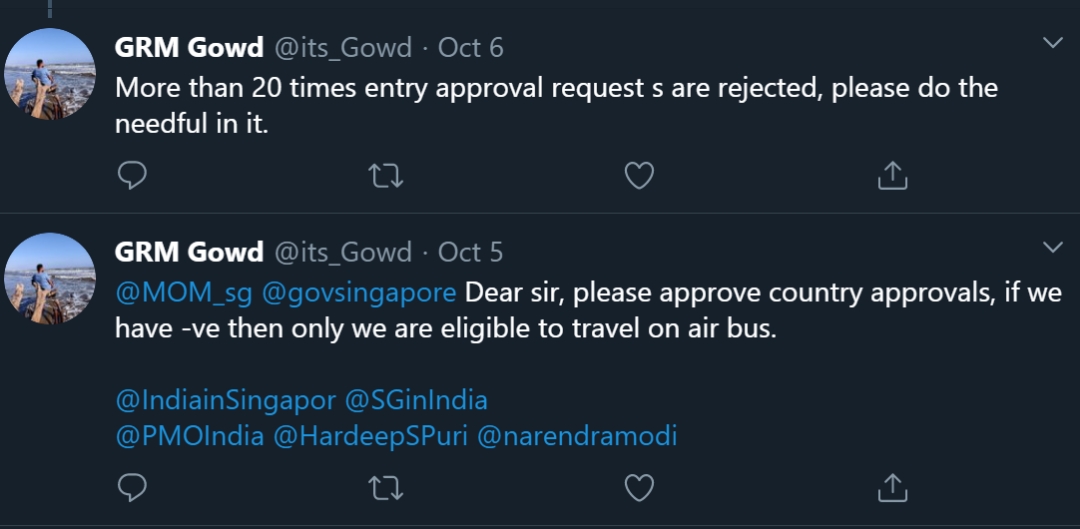The width and height of the screenshot is (1080, 529).
Task: Open the @narendramodi mention
Action: tap(577, 437)
